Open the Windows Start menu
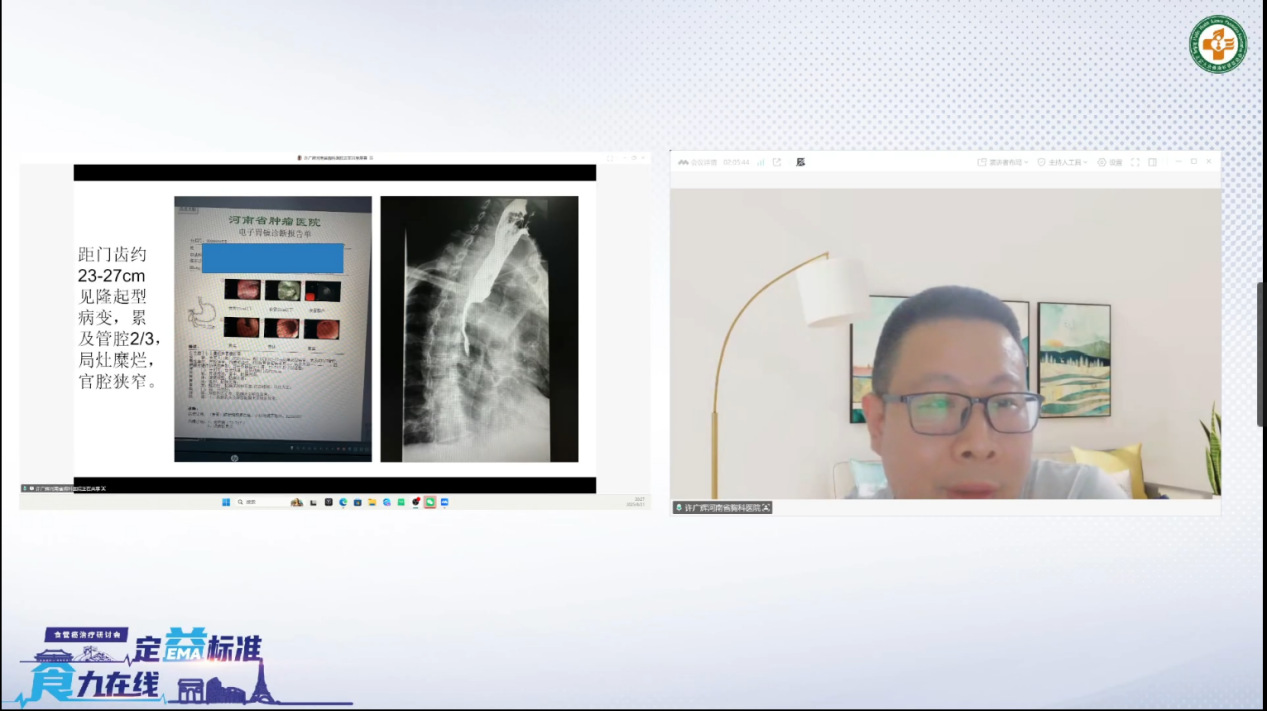 tap(226, 502)
